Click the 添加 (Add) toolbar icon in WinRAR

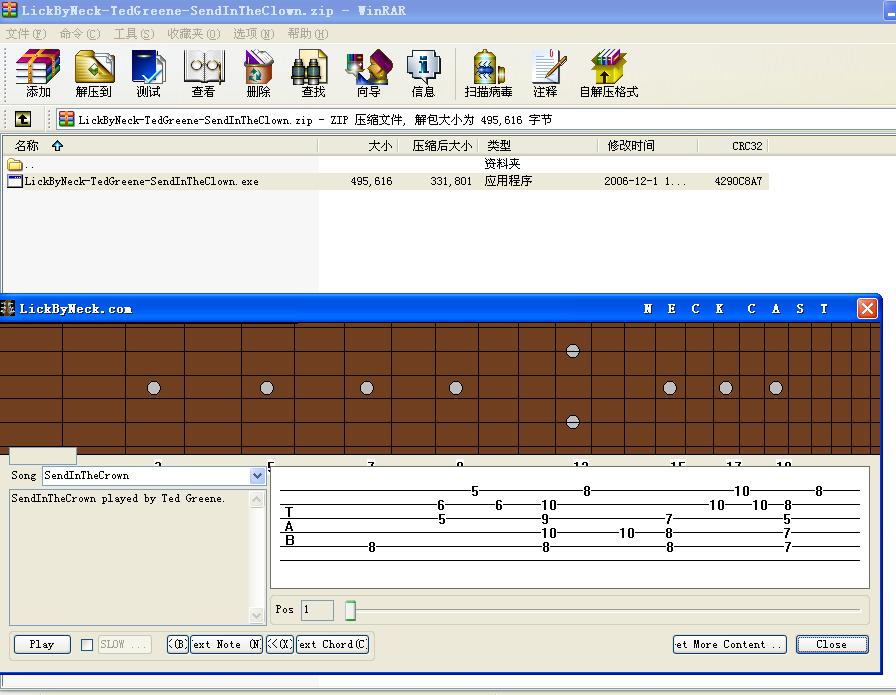click(38, 73)
